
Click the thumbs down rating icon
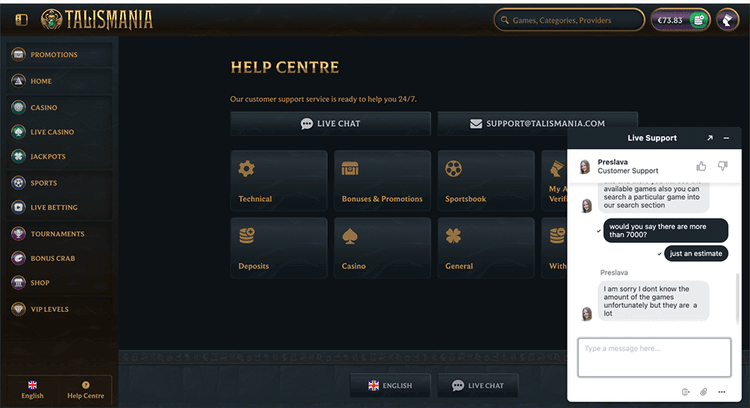click(x=722, y=166)
